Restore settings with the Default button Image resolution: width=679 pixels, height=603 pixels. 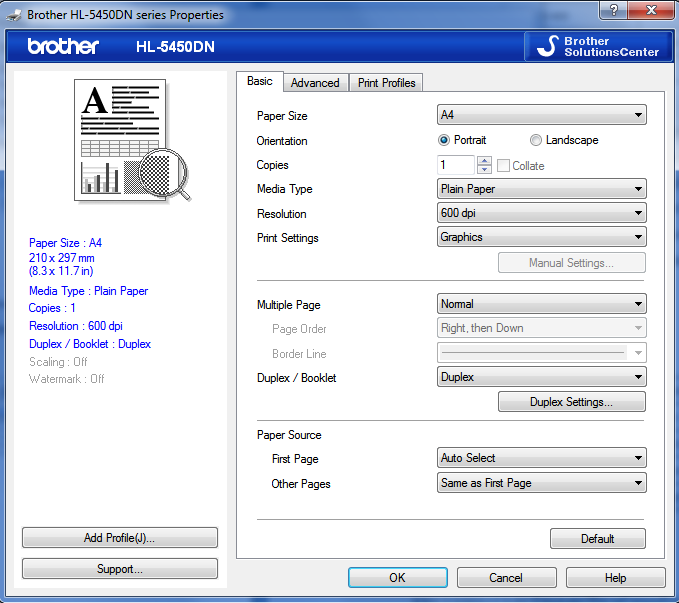point(598,539)
